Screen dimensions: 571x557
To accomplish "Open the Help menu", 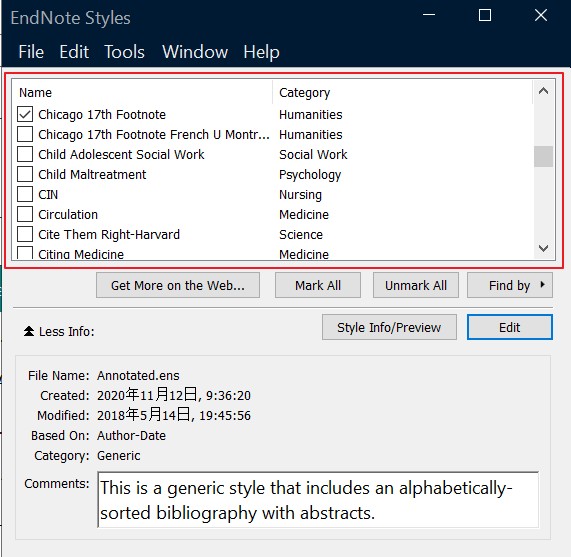I will 261,52.
